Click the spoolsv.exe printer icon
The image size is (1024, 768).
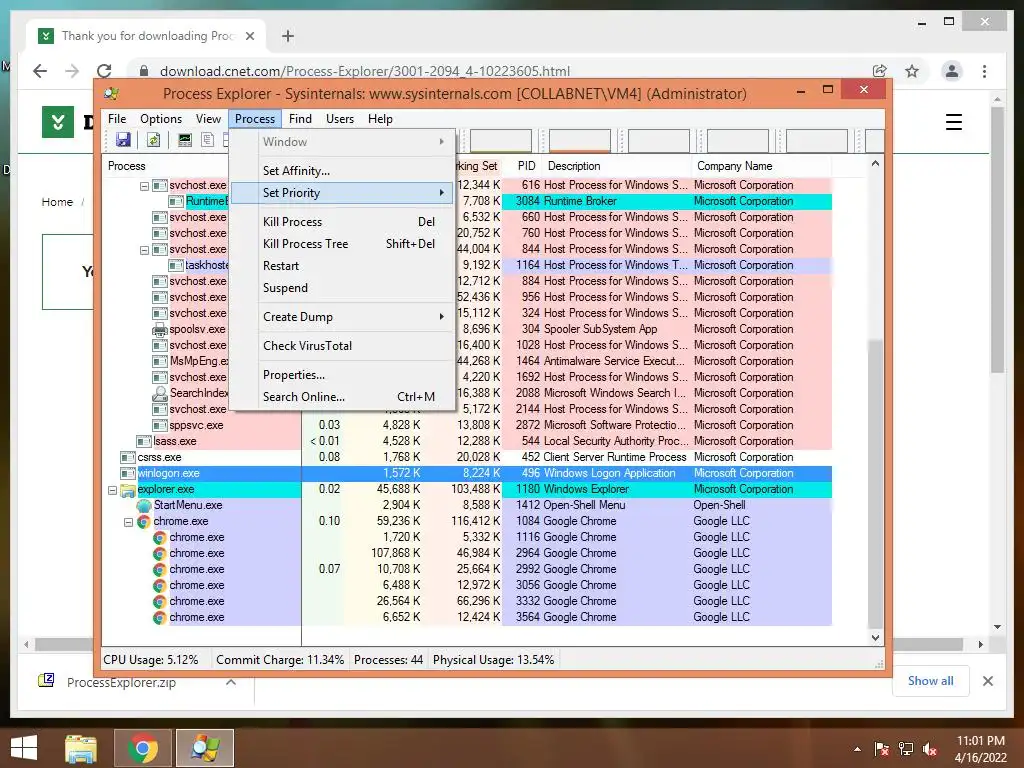pyautogui.click(x=159, y=330)
